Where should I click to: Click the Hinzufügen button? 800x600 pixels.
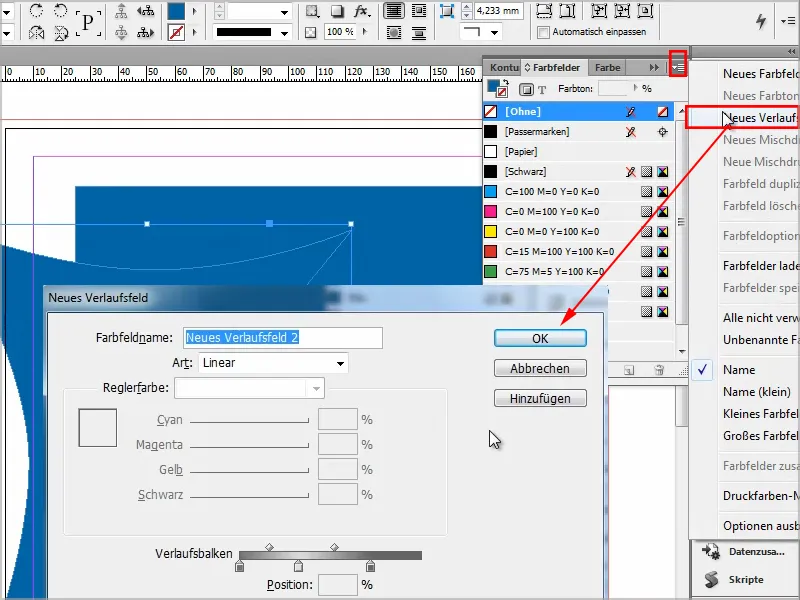(x=540, y=398)
